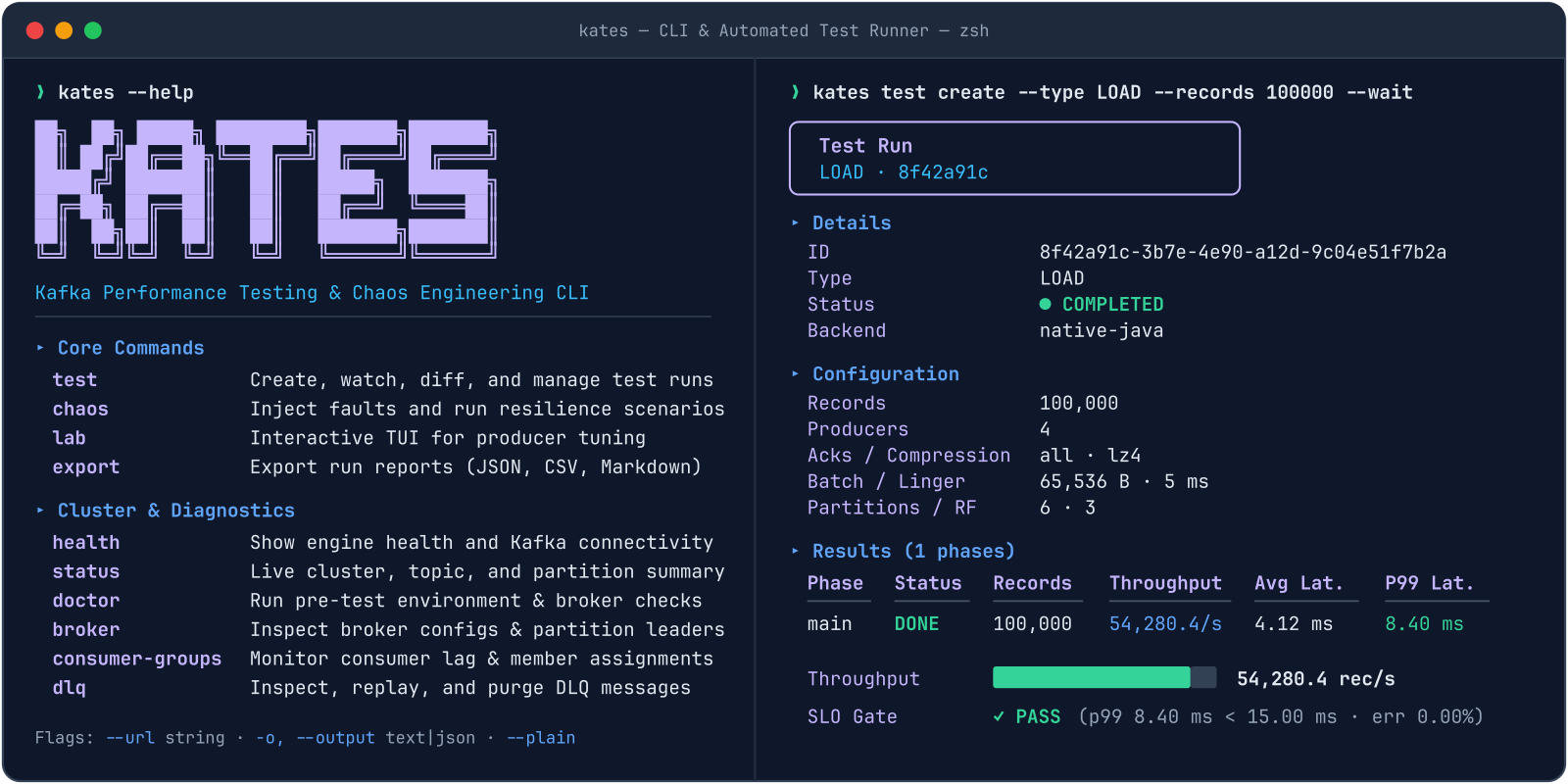Click the Status column header in results

(x=928, y=583)
